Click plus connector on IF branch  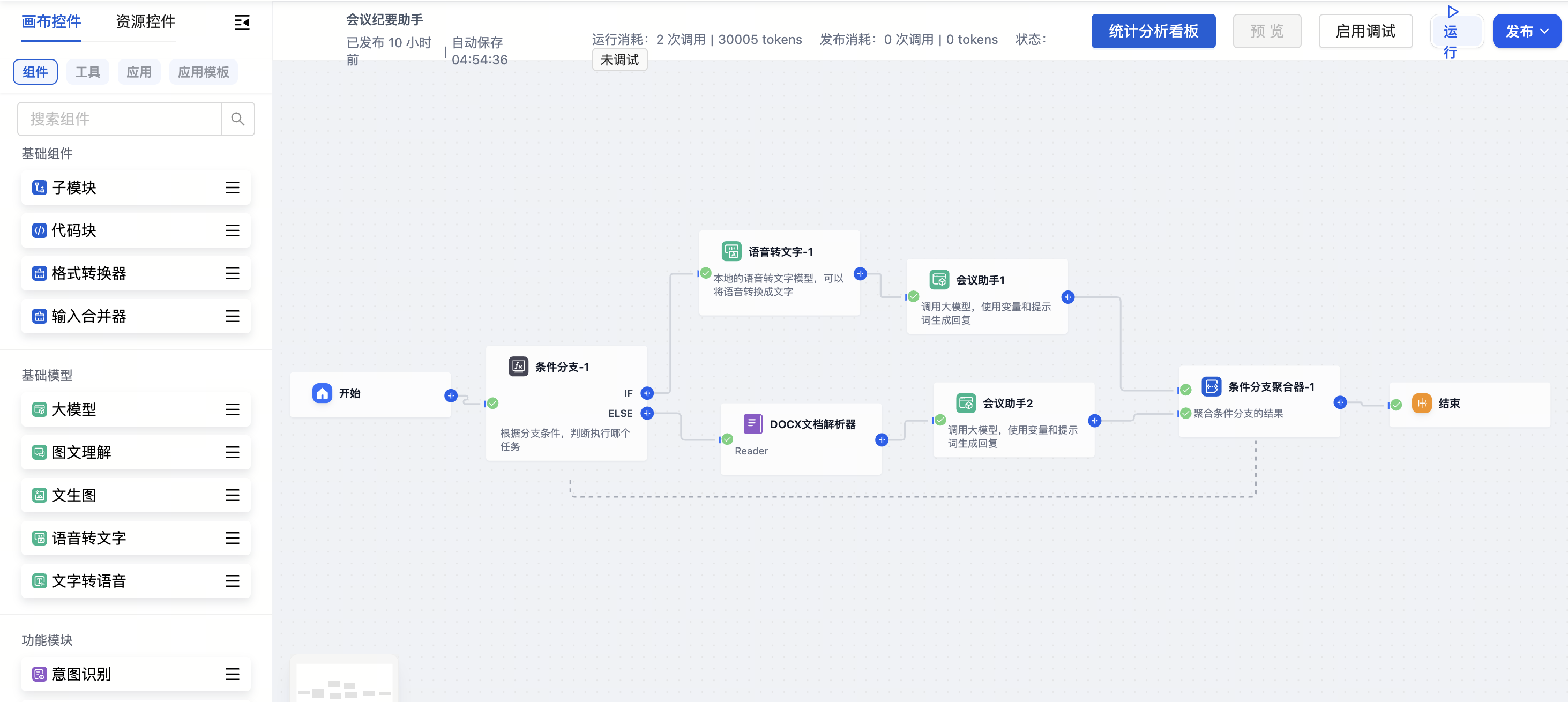(x=647, y=393)
